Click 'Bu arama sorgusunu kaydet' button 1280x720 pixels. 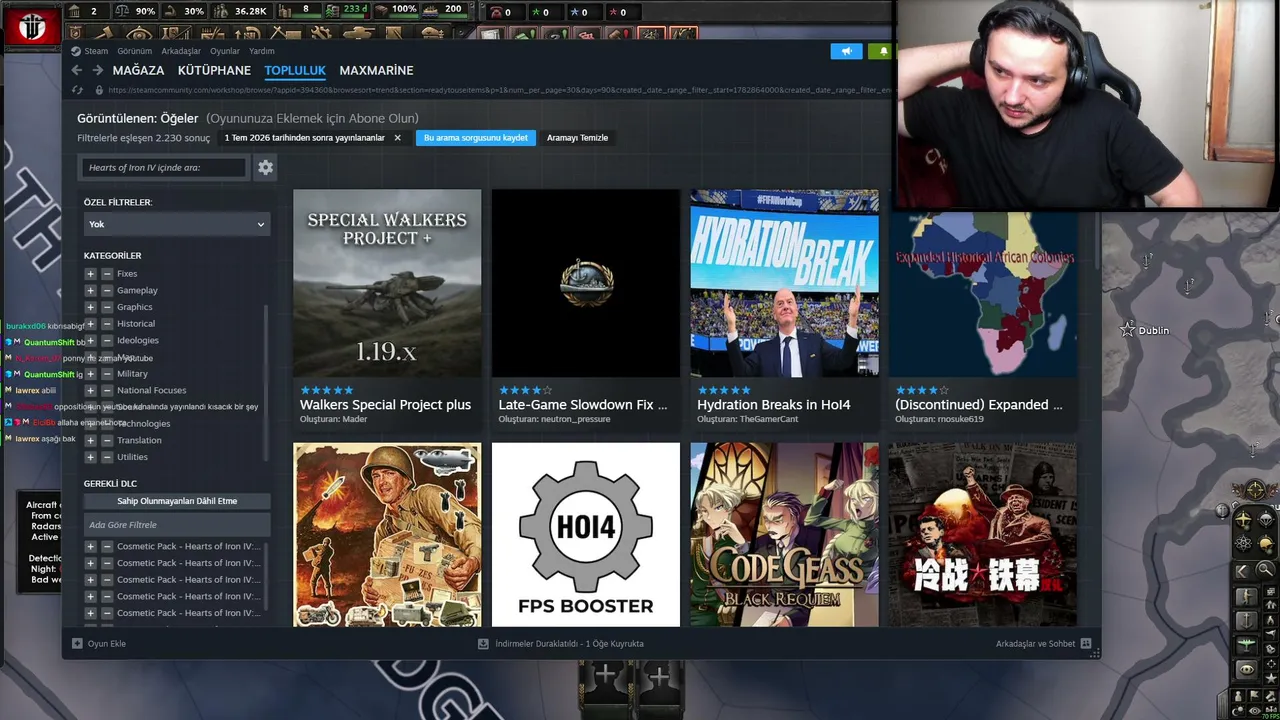coord(476,138)
